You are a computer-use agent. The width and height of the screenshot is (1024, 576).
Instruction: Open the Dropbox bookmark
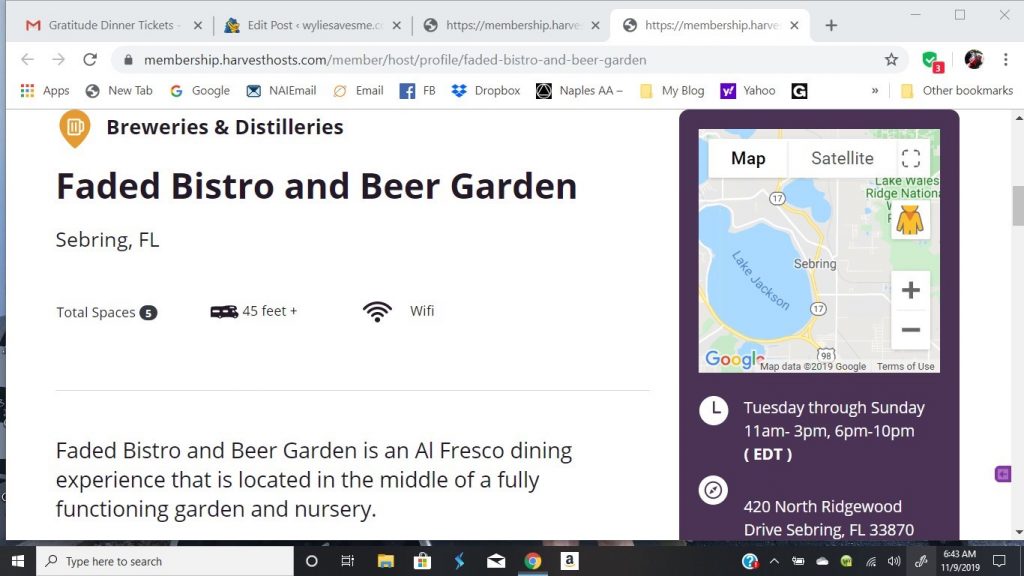point(486,90)
